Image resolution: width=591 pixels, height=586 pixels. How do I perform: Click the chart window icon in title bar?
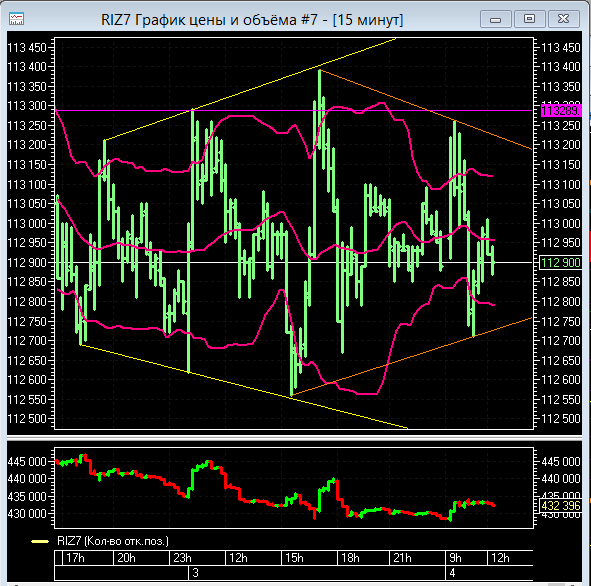16,19
